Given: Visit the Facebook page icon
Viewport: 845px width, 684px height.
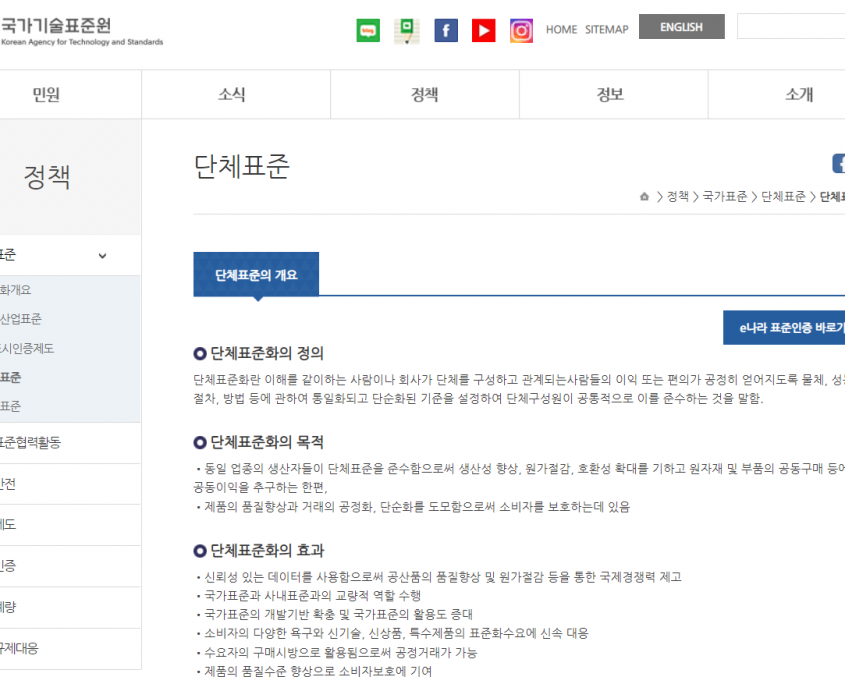Looking at the screenshot, I should (x=446, y=30).
